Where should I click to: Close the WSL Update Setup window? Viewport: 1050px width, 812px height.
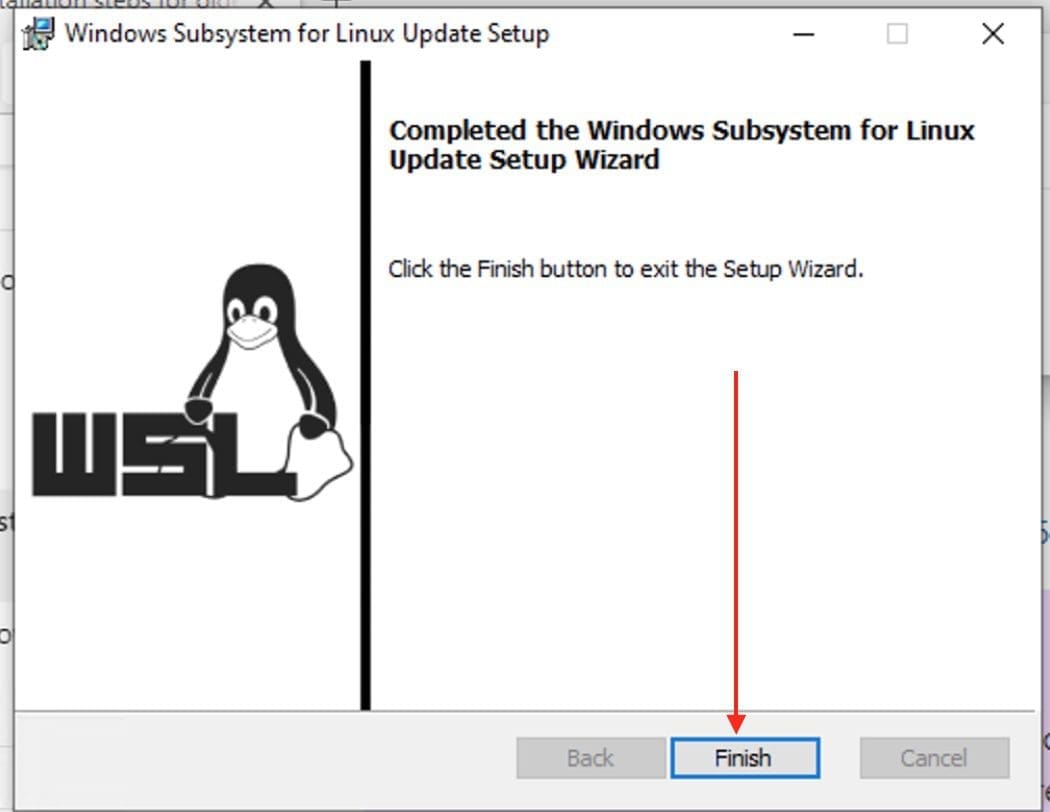pyautogui.click(x=992, y=33)
